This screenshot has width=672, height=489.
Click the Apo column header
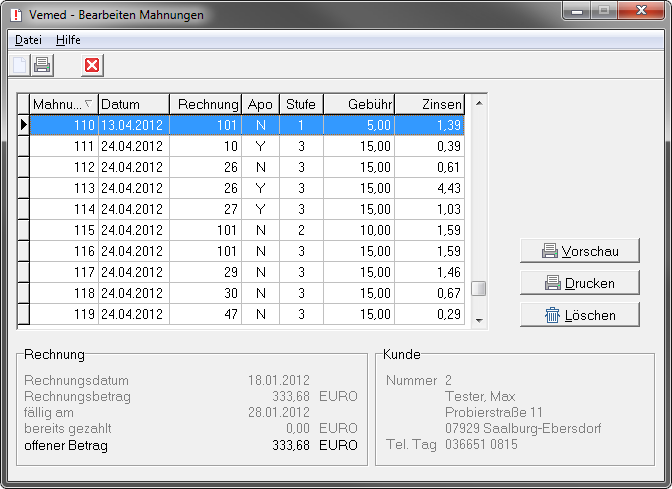click(260, 104)
